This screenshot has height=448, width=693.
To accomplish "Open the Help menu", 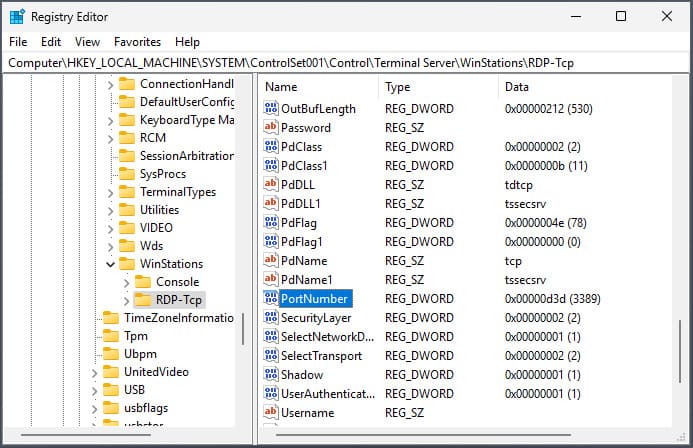I will [187, 42].
